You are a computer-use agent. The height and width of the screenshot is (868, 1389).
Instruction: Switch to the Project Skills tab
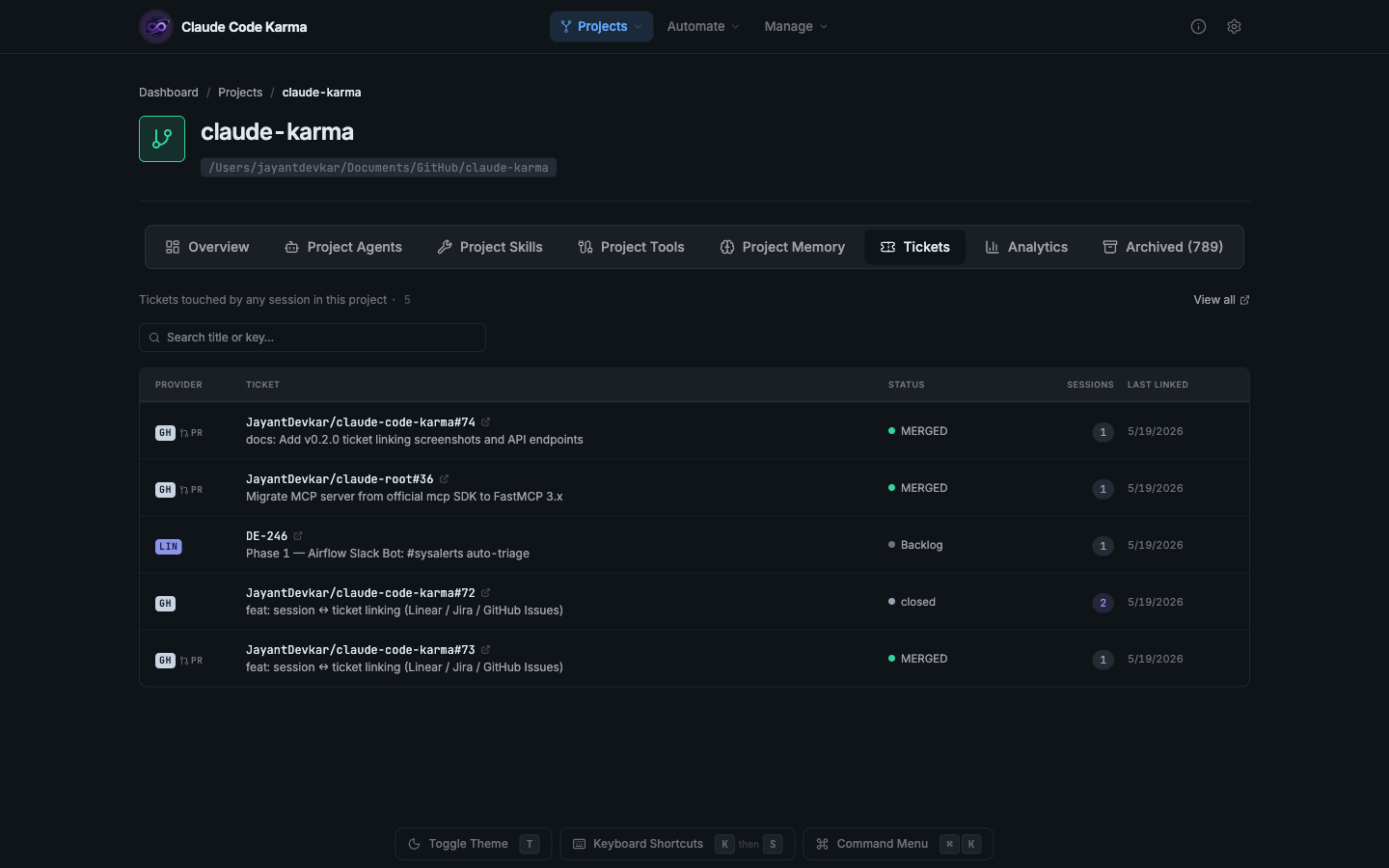(x=490, y=248)
